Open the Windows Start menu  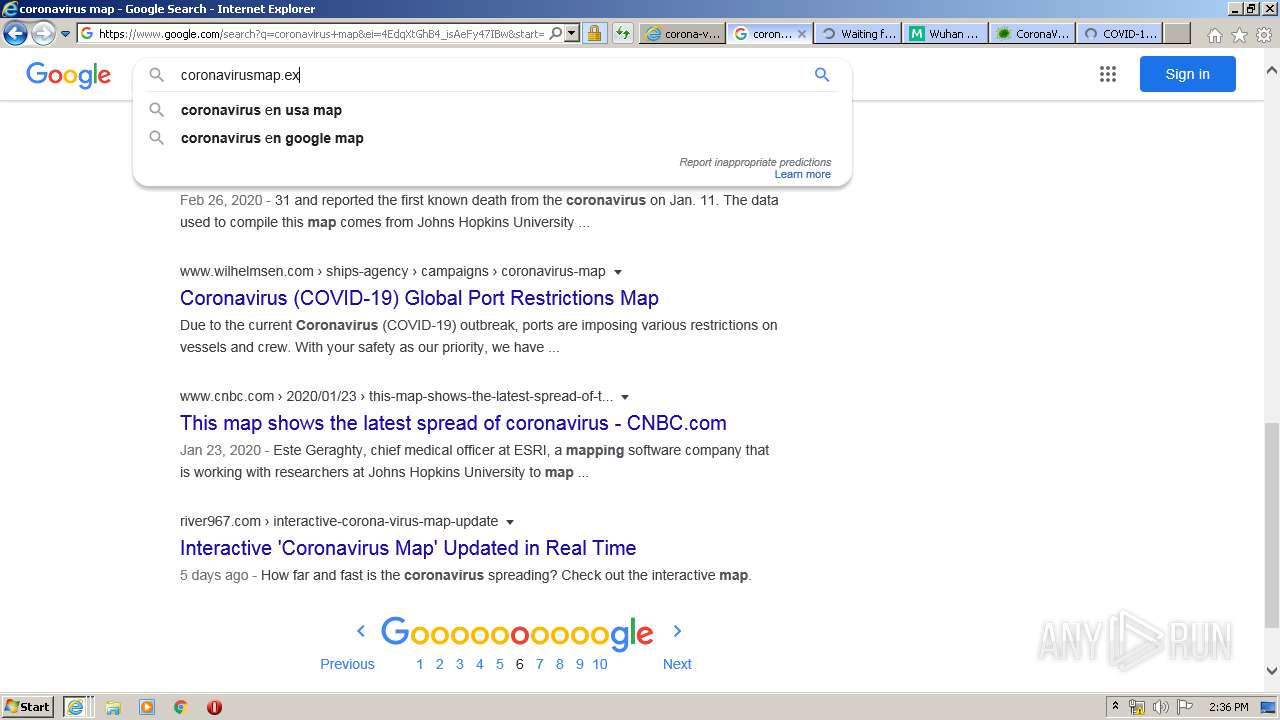[28, 707]
